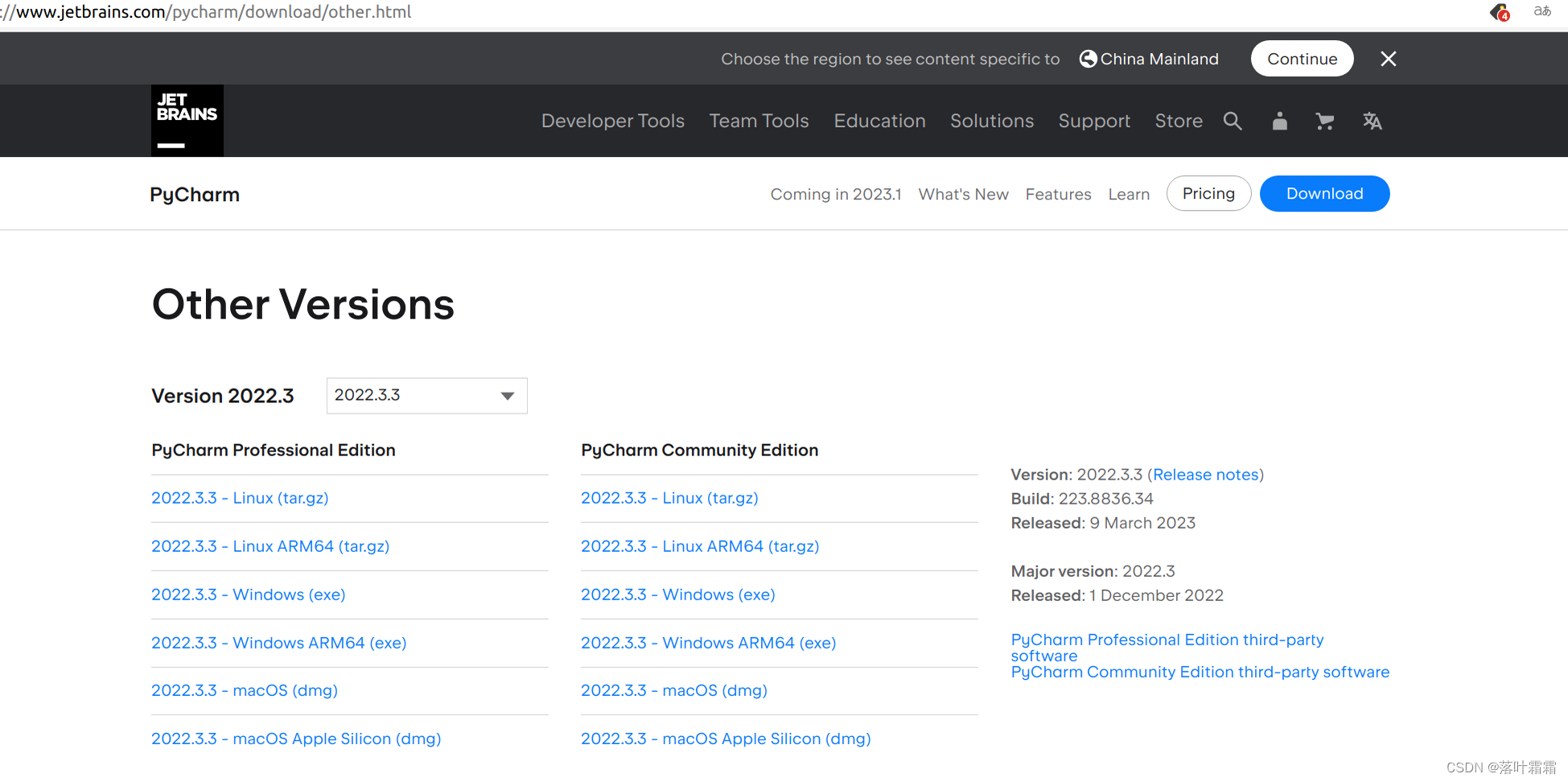Click the Build: 223.8836.34 text
This screenshot has width=1568, height=782.
(x=1082, y=499)
